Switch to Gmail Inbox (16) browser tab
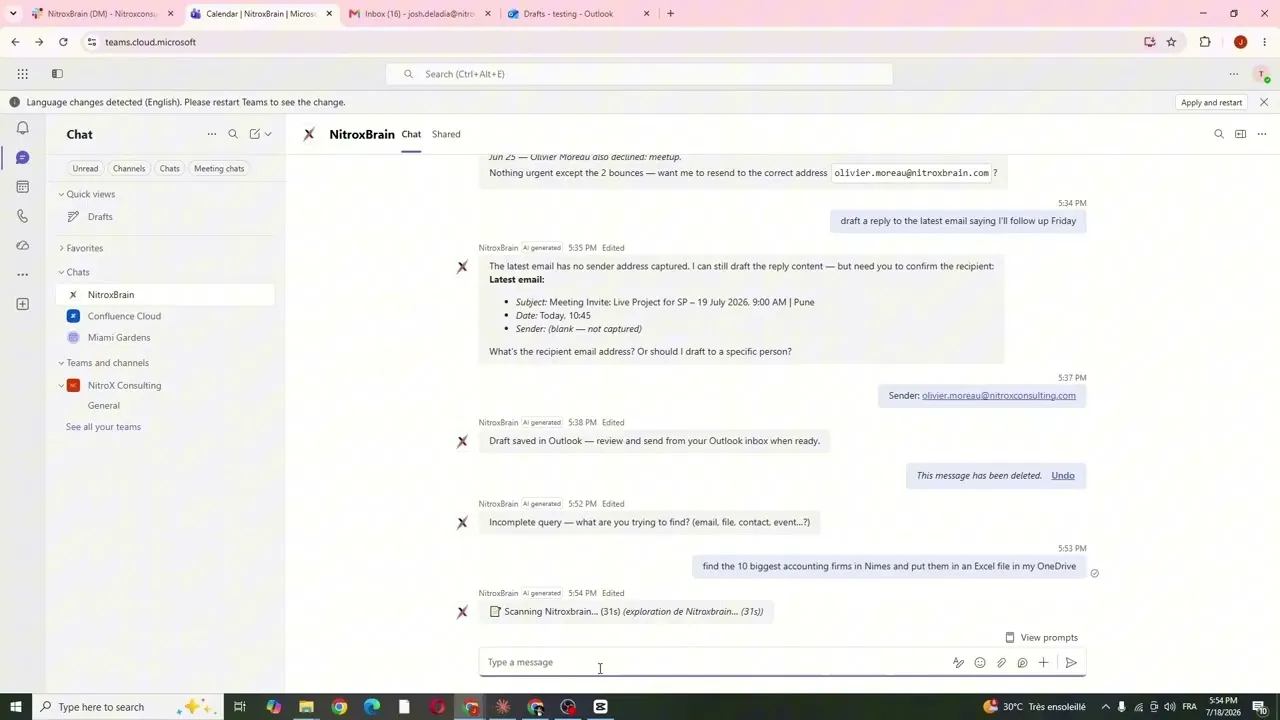This screenshot has width=1280, height=720. click(x=420, y=14)
